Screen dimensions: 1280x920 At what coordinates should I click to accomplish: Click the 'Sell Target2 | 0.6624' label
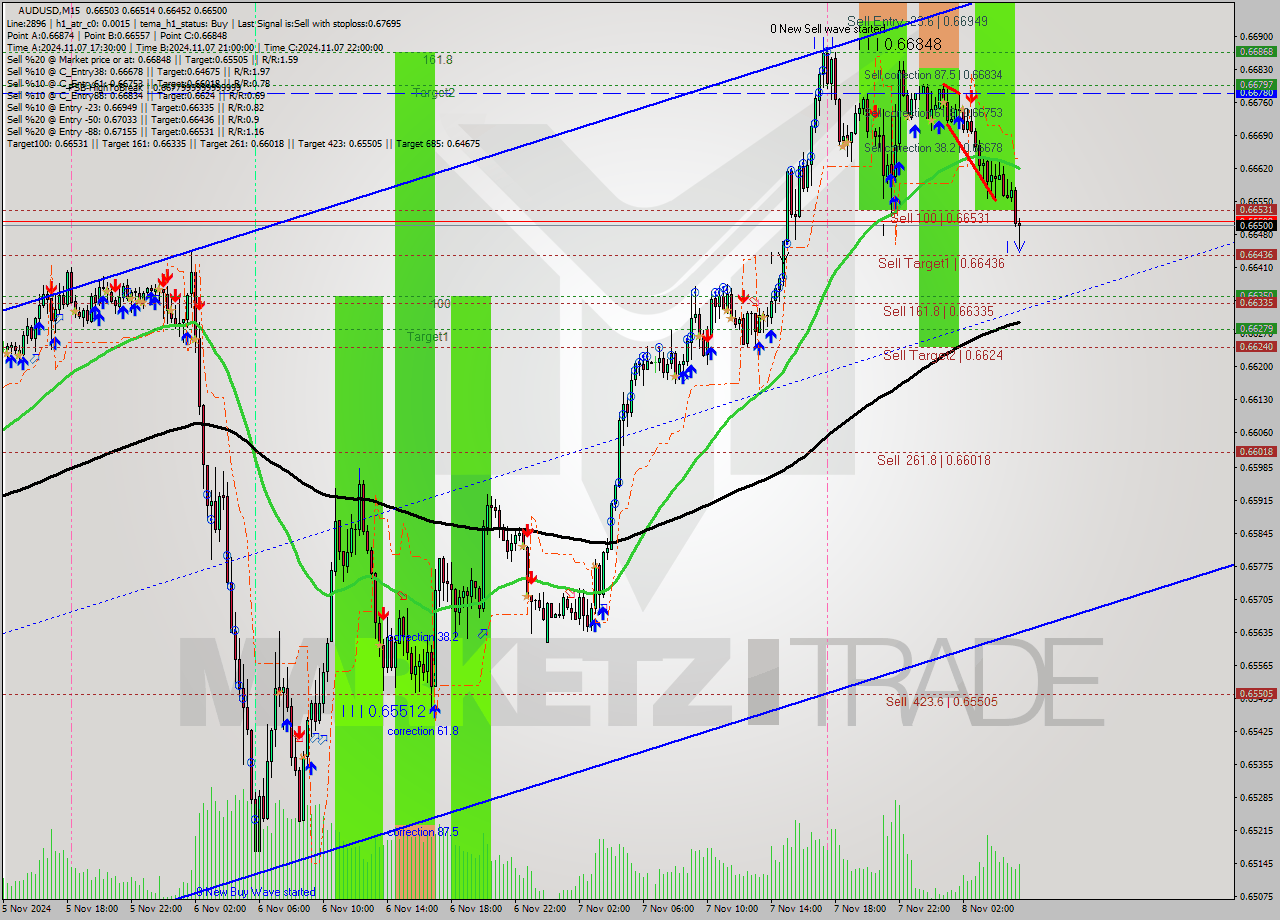pyautogui.click(x=943, y=355)
